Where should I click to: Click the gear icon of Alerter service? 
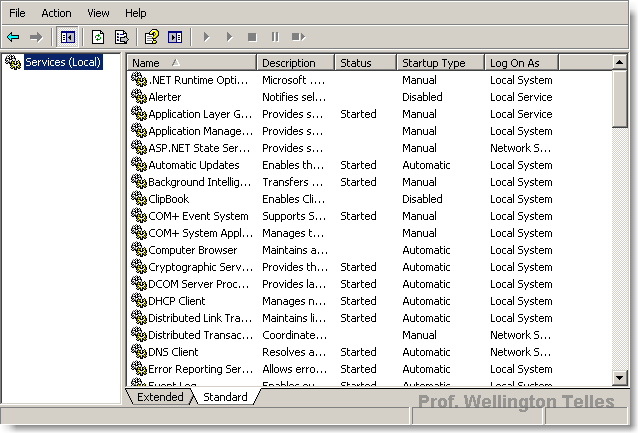(x=139, y=96)
